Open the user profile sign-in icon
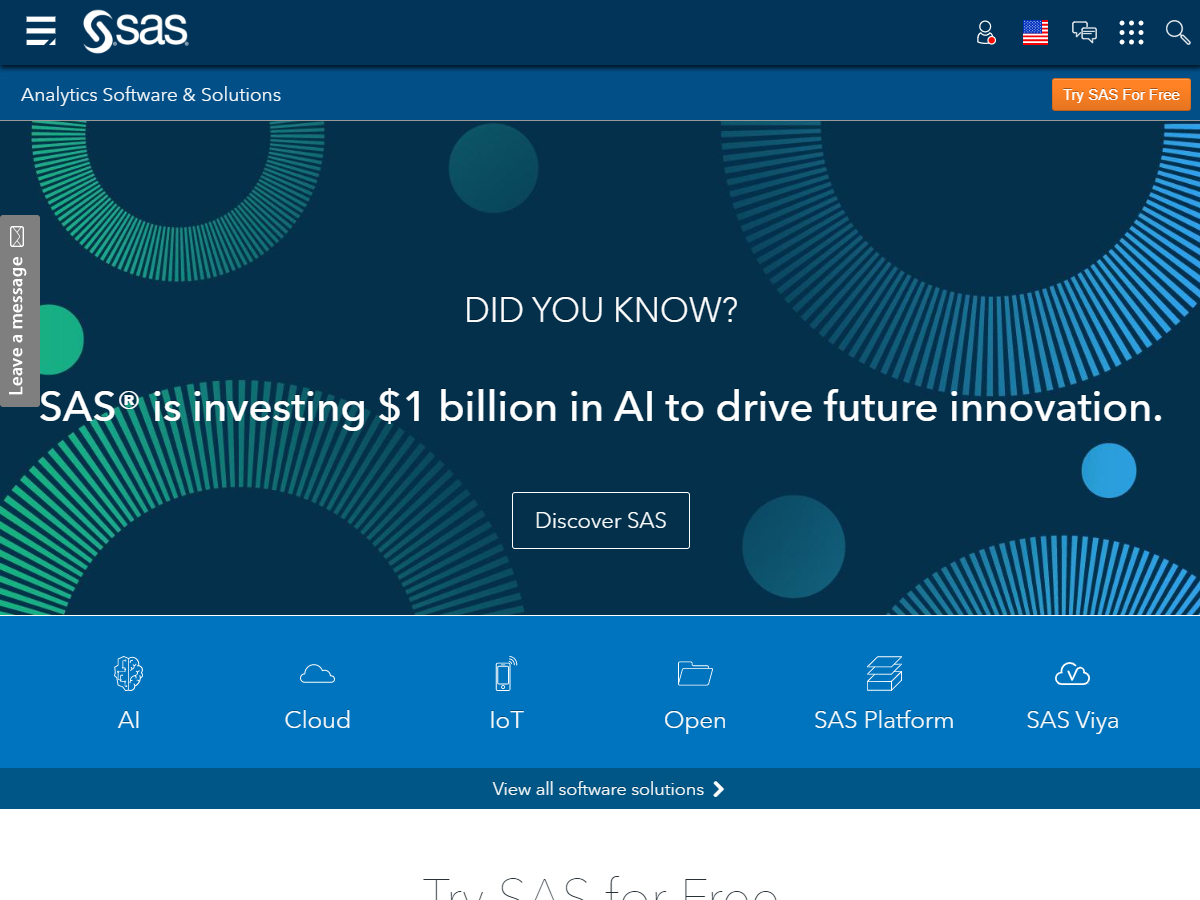This screenshot has height=900, width=1200. 986,33
